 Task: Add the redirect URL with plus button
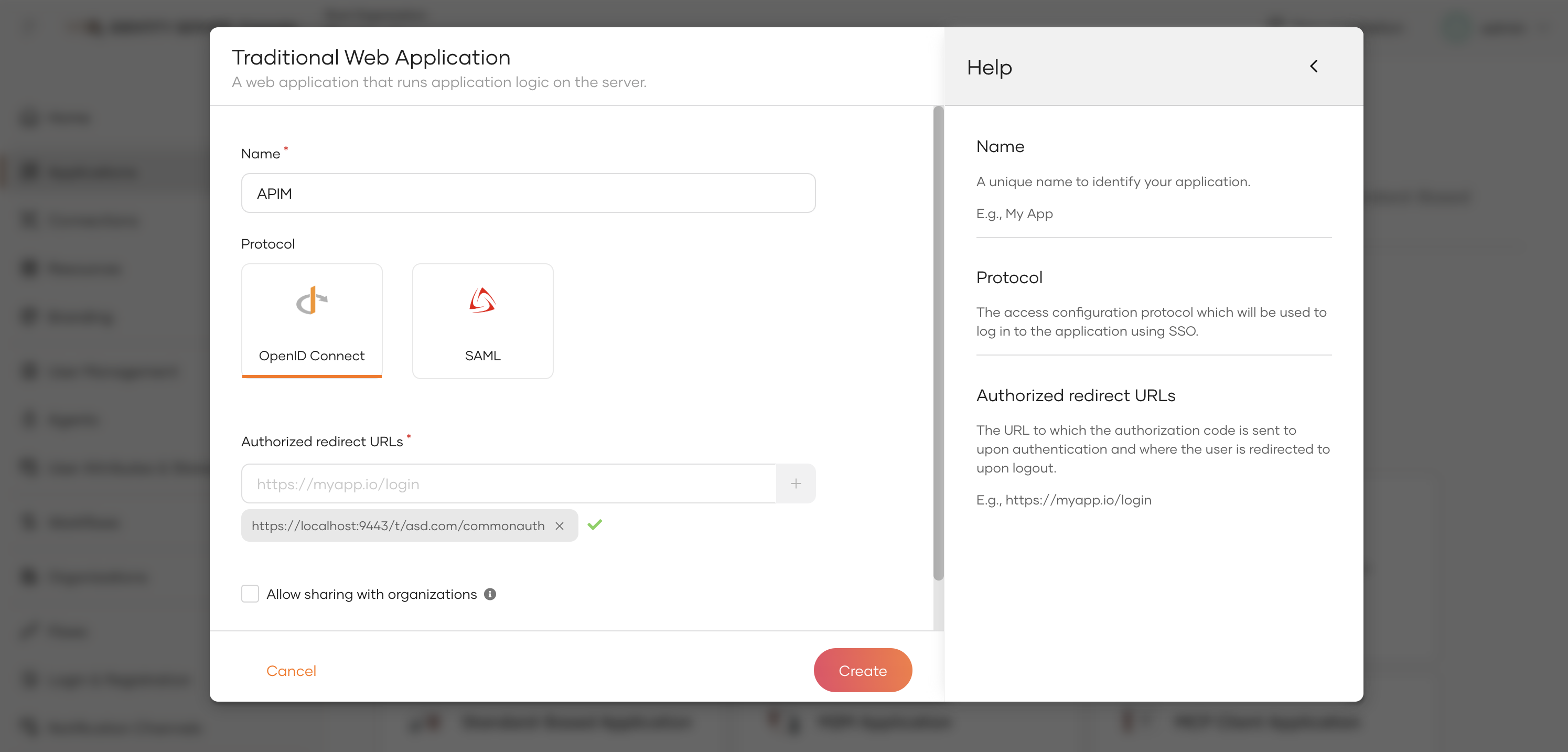pos(796,484)
